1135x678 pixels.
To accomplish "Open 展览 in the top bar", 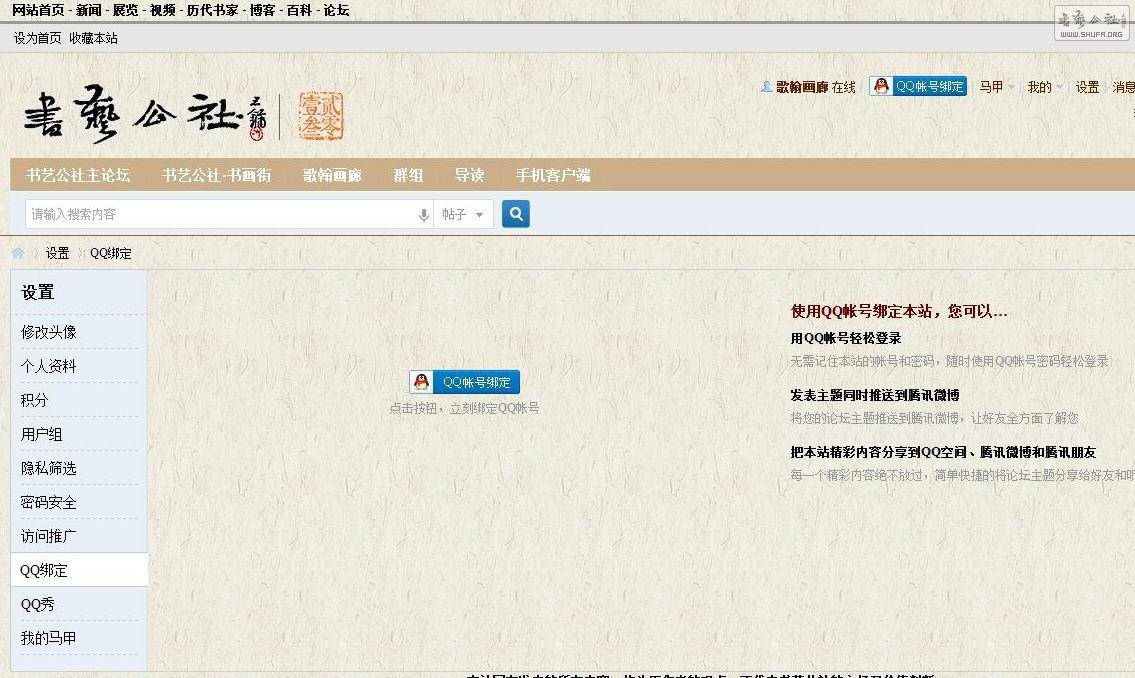I will point(125,10).
